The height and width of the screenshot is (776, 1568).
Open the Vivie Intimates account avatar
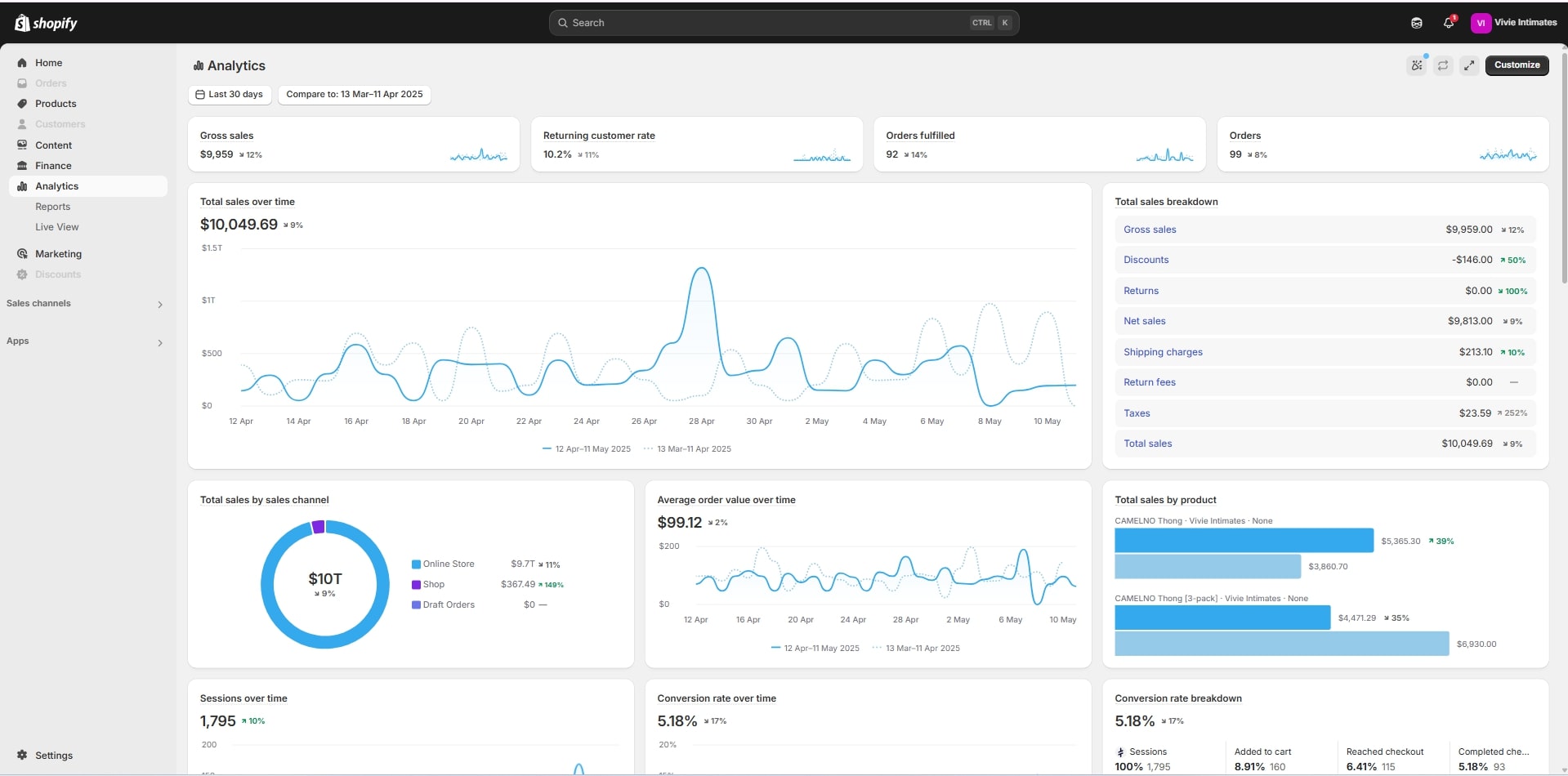(x=1480, y=23)
